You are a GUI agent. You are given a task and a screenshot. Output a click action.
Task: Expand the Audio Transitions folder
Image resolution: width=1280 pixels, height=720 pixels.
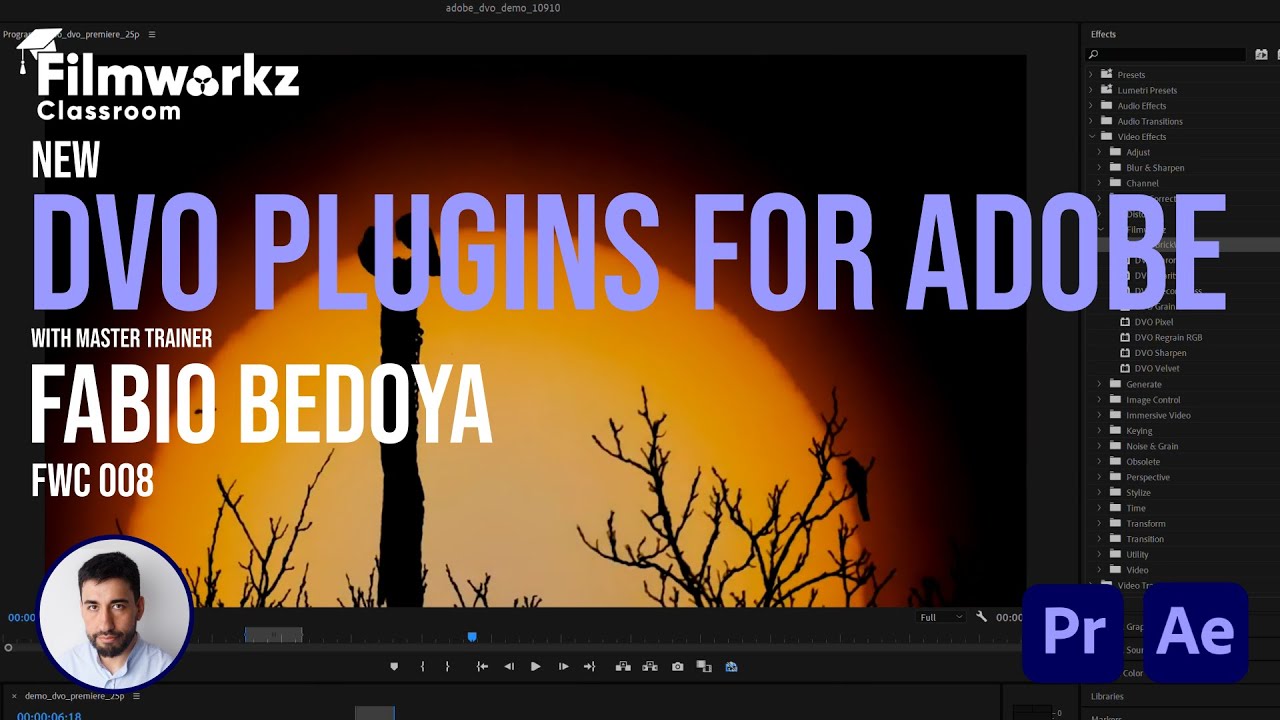(1091, 121)
